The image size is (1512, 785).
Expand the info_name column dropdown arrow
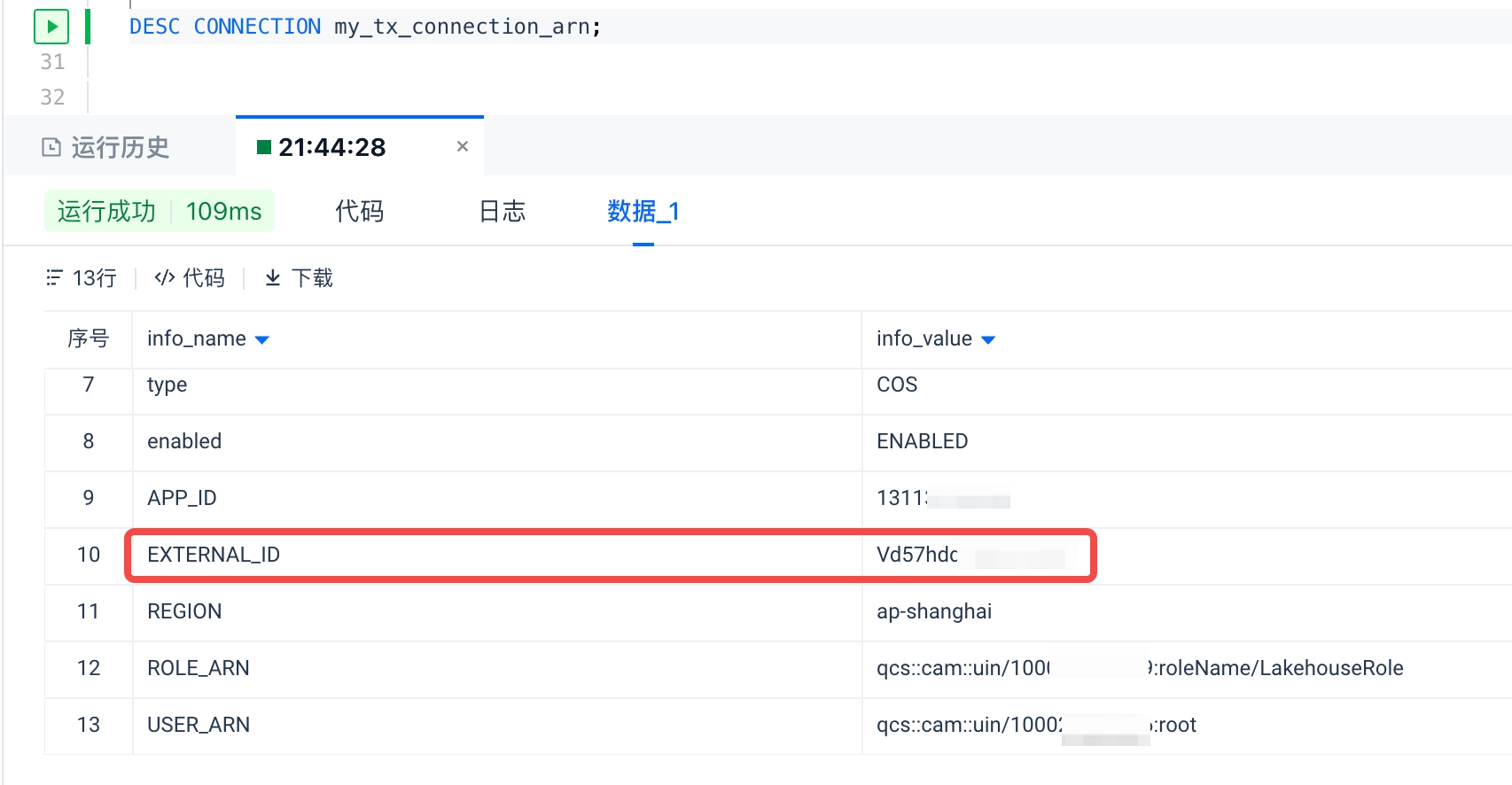point(262,340)
